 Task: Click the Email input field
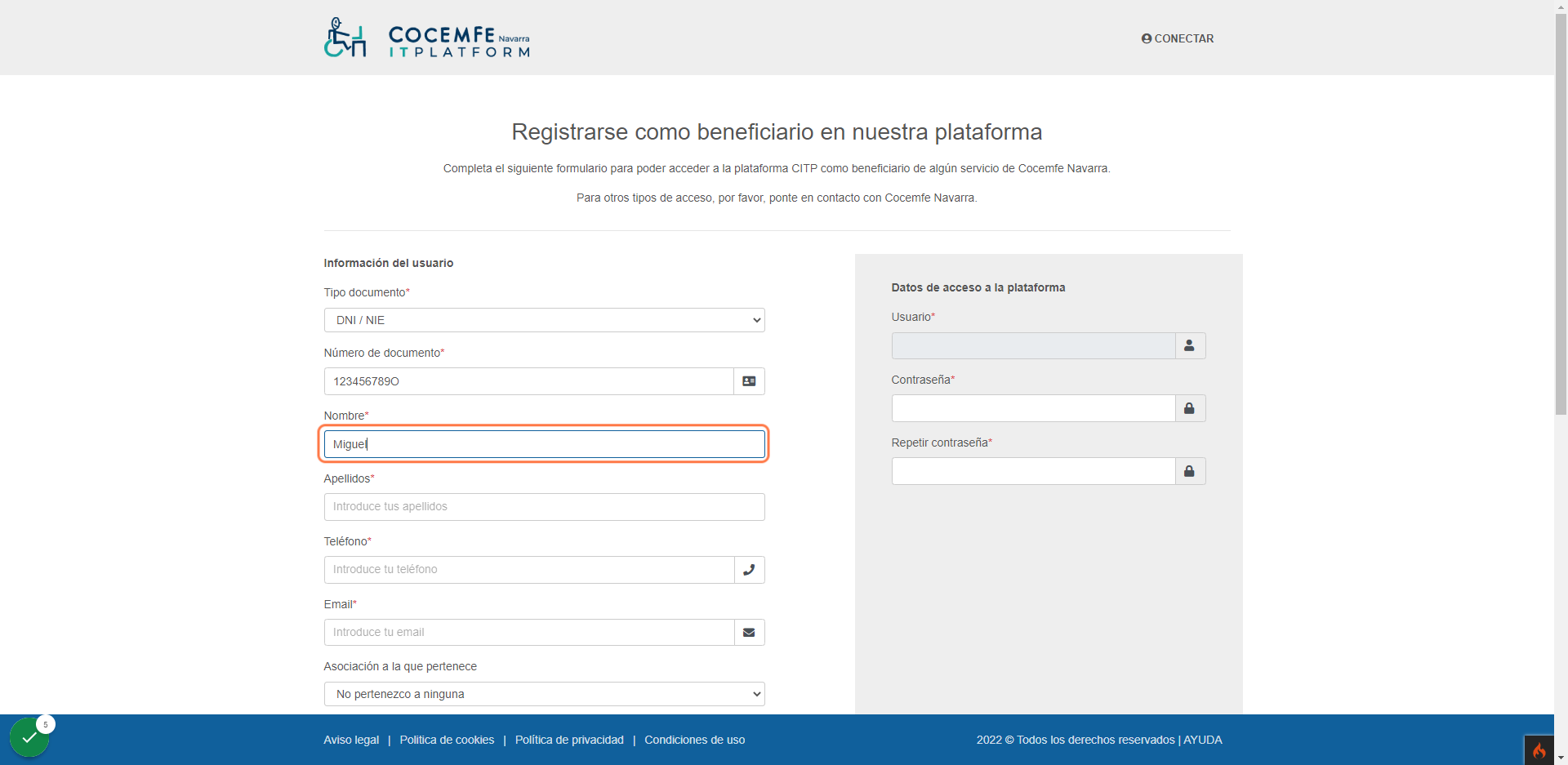(x=529, y=633)
